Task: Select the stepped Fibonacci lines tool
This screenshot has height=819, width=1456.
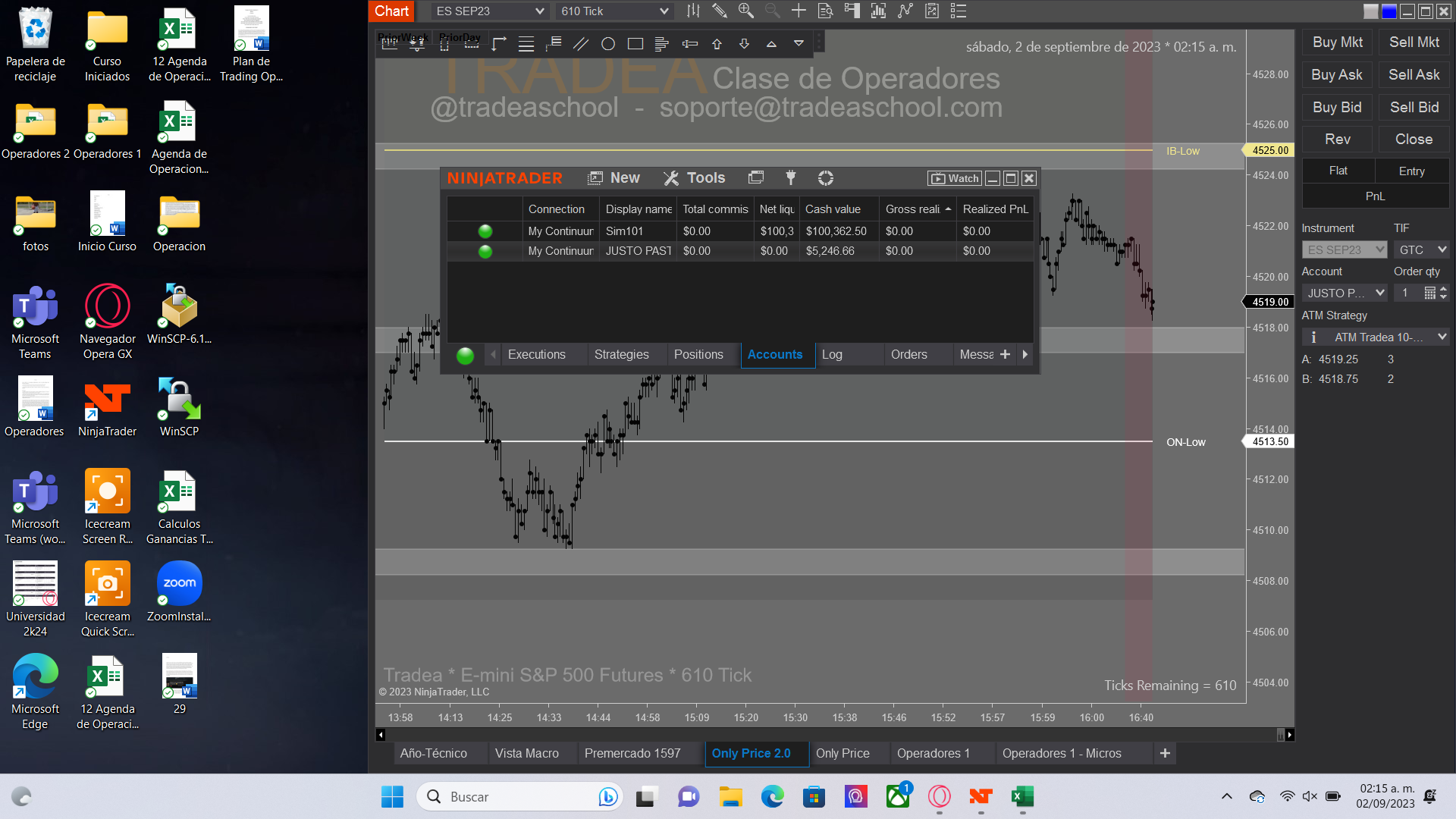Action: click(x=554, y=44)
